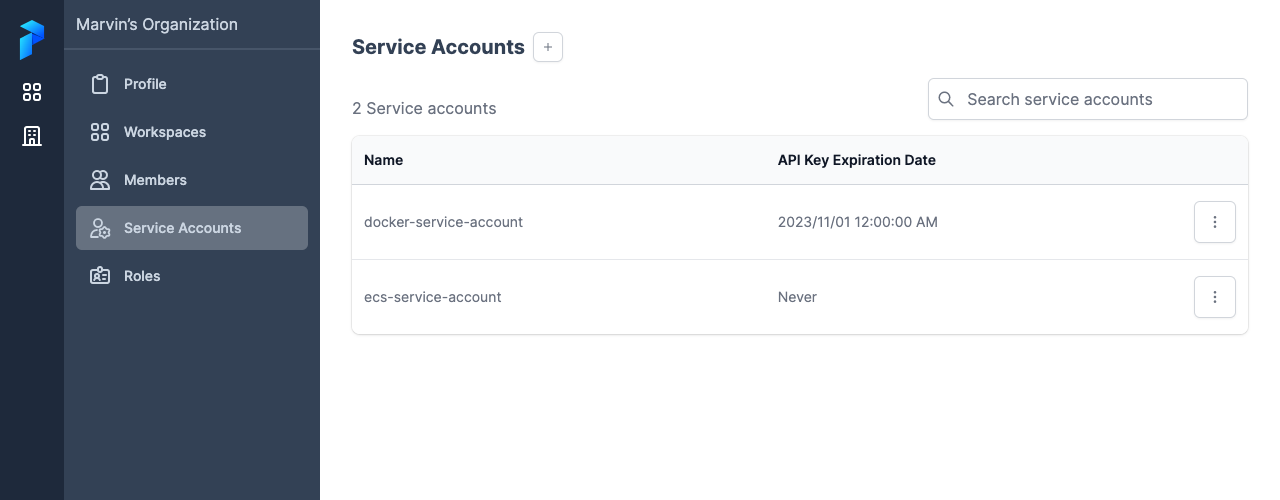Open organization building icon in left rail

[32, 136]
